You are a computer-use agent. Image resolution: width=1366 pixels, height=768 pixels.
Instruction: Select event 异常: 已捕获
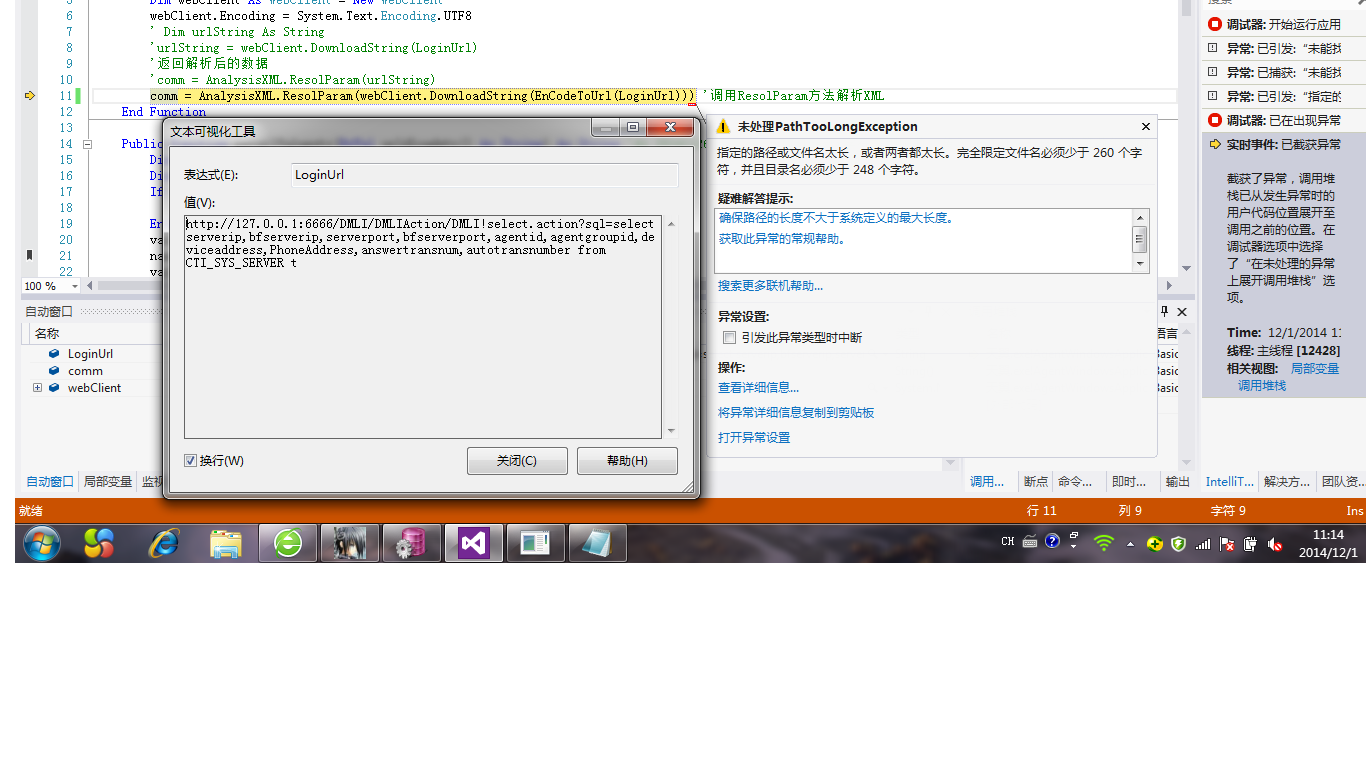click(1283, 72)
